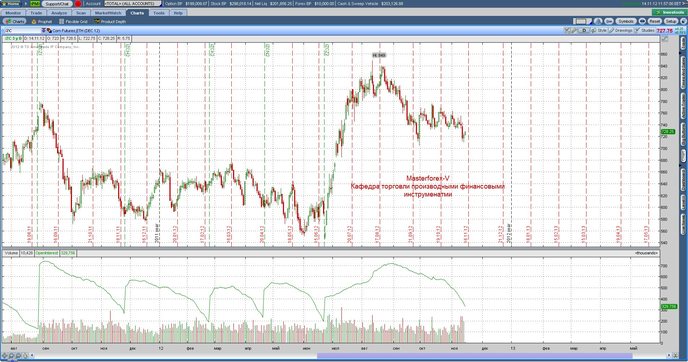Click the left-right arrows sync icon
688x362 pixels.
(x=642, y=21)
